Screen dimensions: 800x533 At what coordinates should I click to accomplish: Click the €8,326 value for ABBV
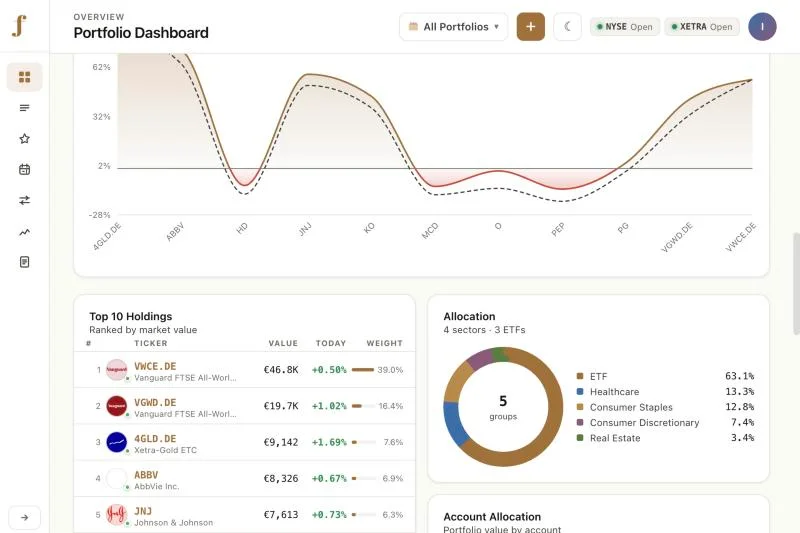click(x=281, y=478)
